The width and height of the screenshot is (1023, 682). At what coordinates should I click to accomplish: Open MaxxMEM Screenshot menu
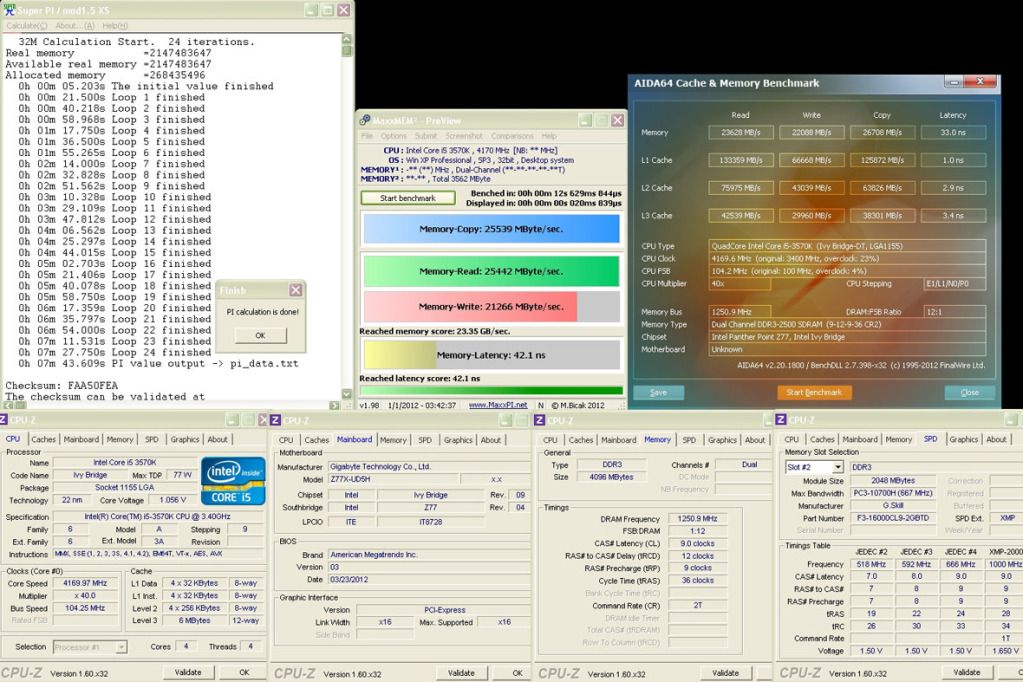coord(464,136)
